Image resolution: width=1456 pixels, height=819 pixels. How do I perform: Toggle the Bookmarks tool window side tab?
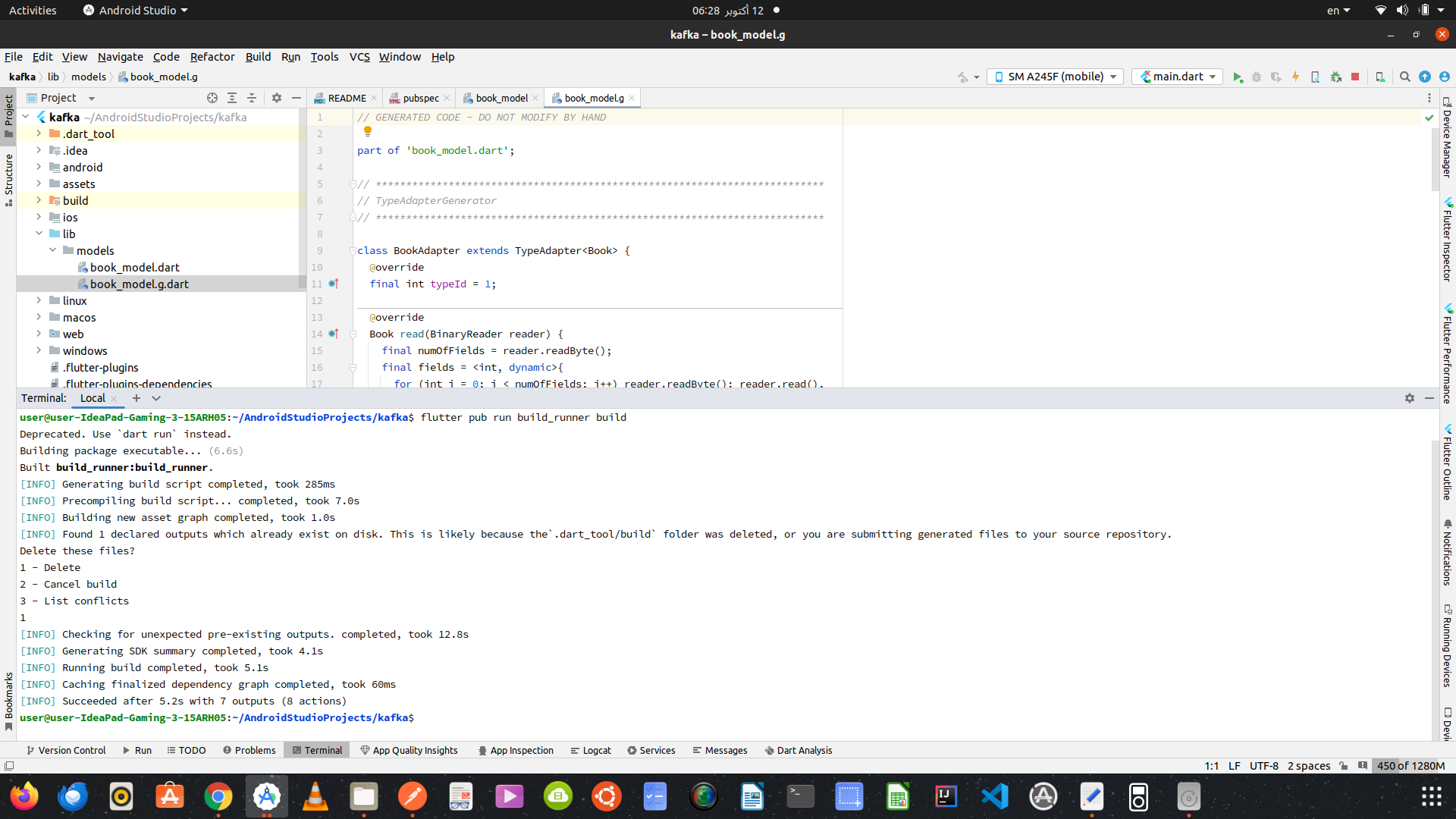click(8, 701)
